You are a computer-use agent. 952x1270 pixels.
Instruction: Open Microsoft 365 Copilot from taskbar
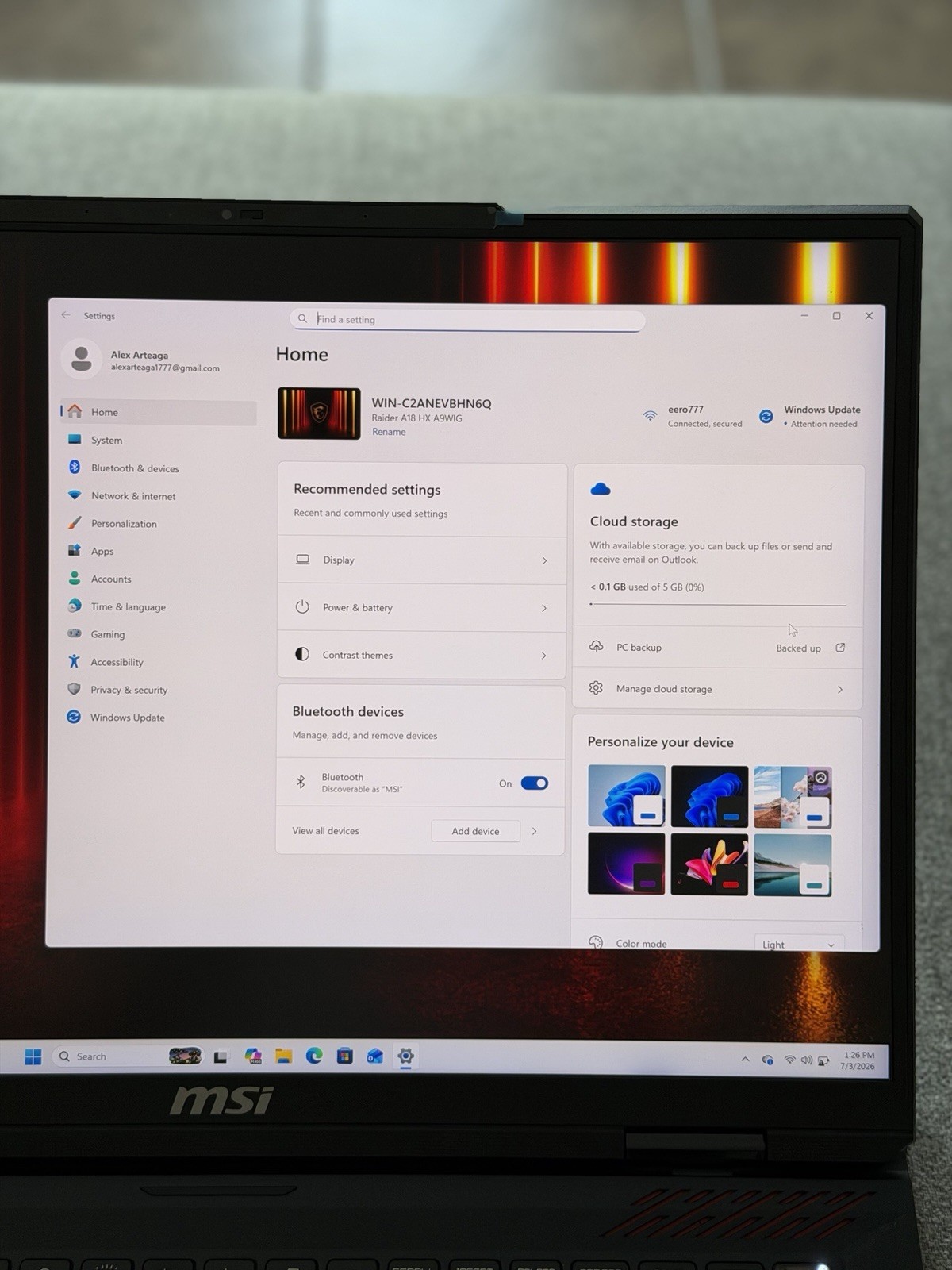tap(253, 1056)
